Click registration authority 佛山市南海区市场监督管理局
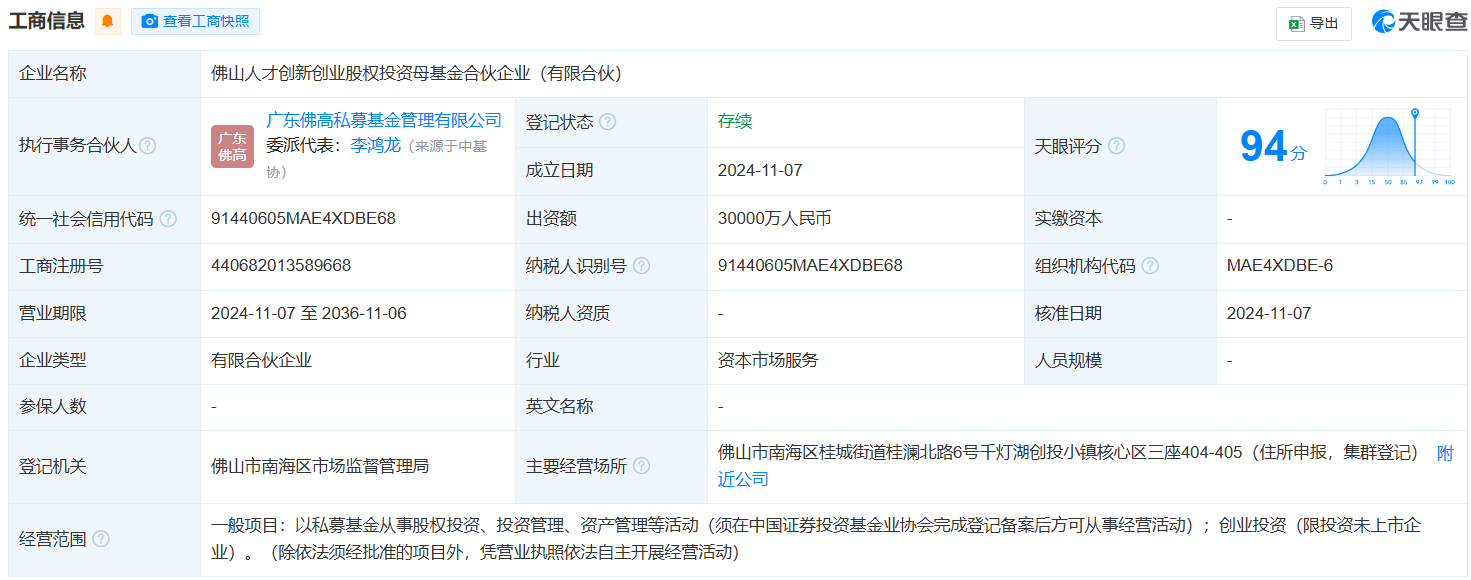 [x=320, y=466]
